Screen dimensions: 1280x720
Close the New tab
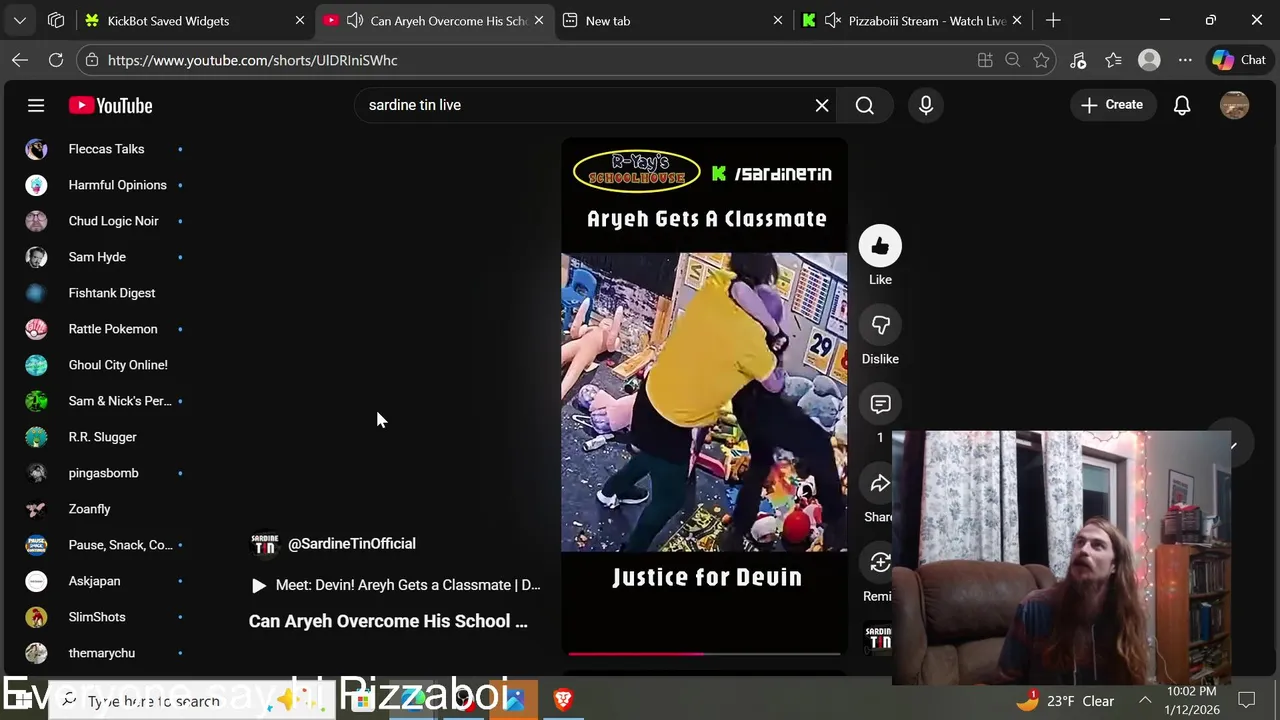tap(778, 20)
